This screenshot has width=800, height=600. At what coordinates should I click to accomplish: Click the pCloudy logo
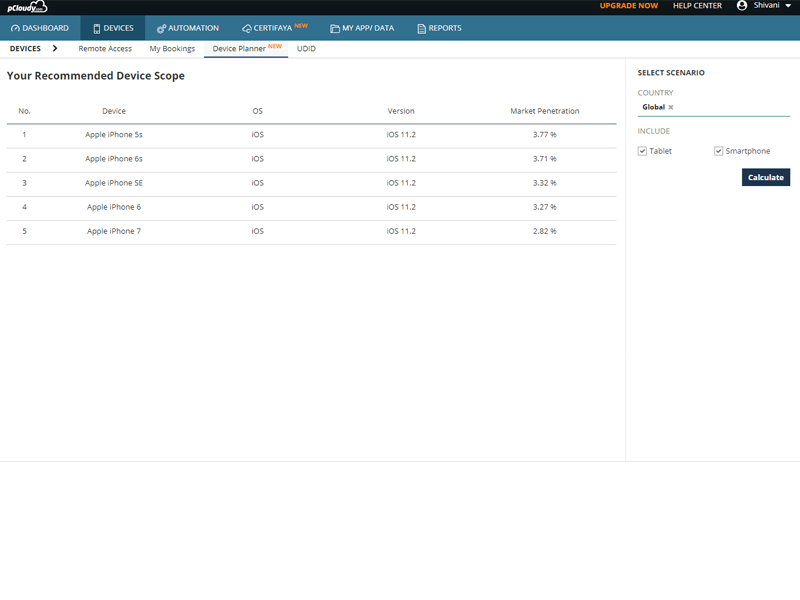pyautogui.click(x=27, y=7)
